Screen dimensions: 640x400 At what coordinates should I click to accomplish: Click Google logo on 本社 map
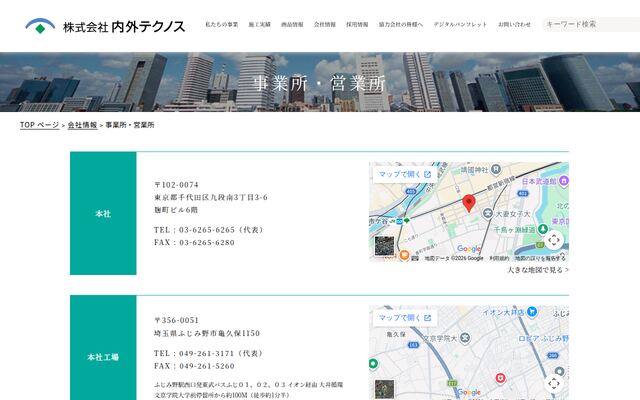coord(469,249)
